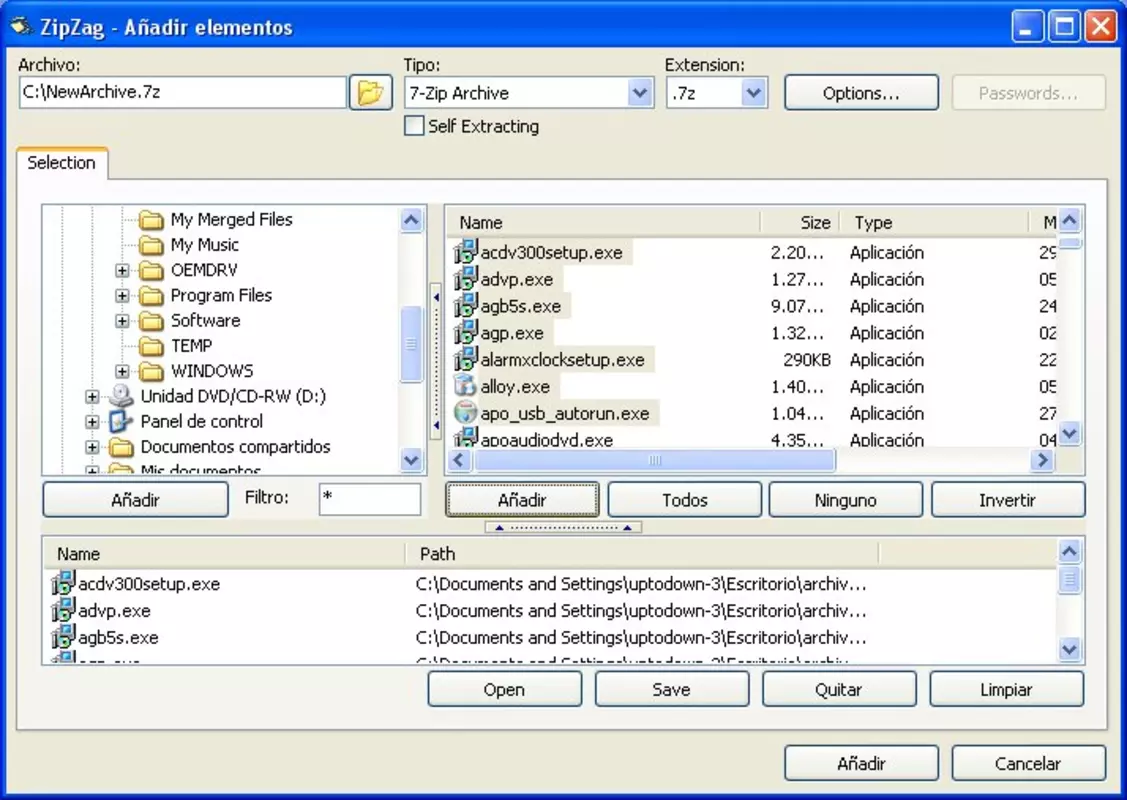Click the final Añadir button next to Cancelar

click(861, 763)
